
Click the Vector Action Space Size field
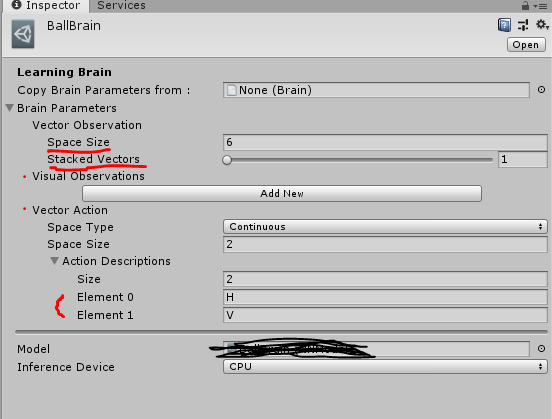tap(385, 244)
